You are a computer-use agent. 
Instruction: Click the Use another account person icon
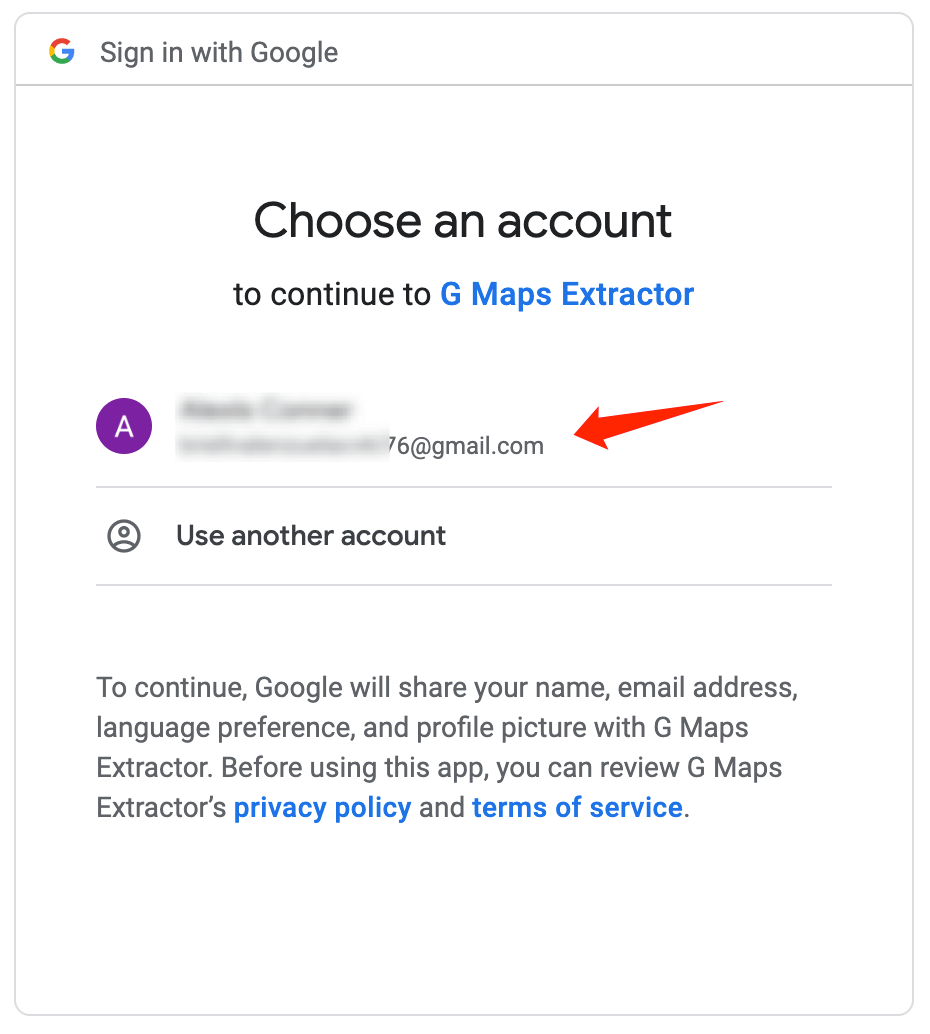click(124, 535)
